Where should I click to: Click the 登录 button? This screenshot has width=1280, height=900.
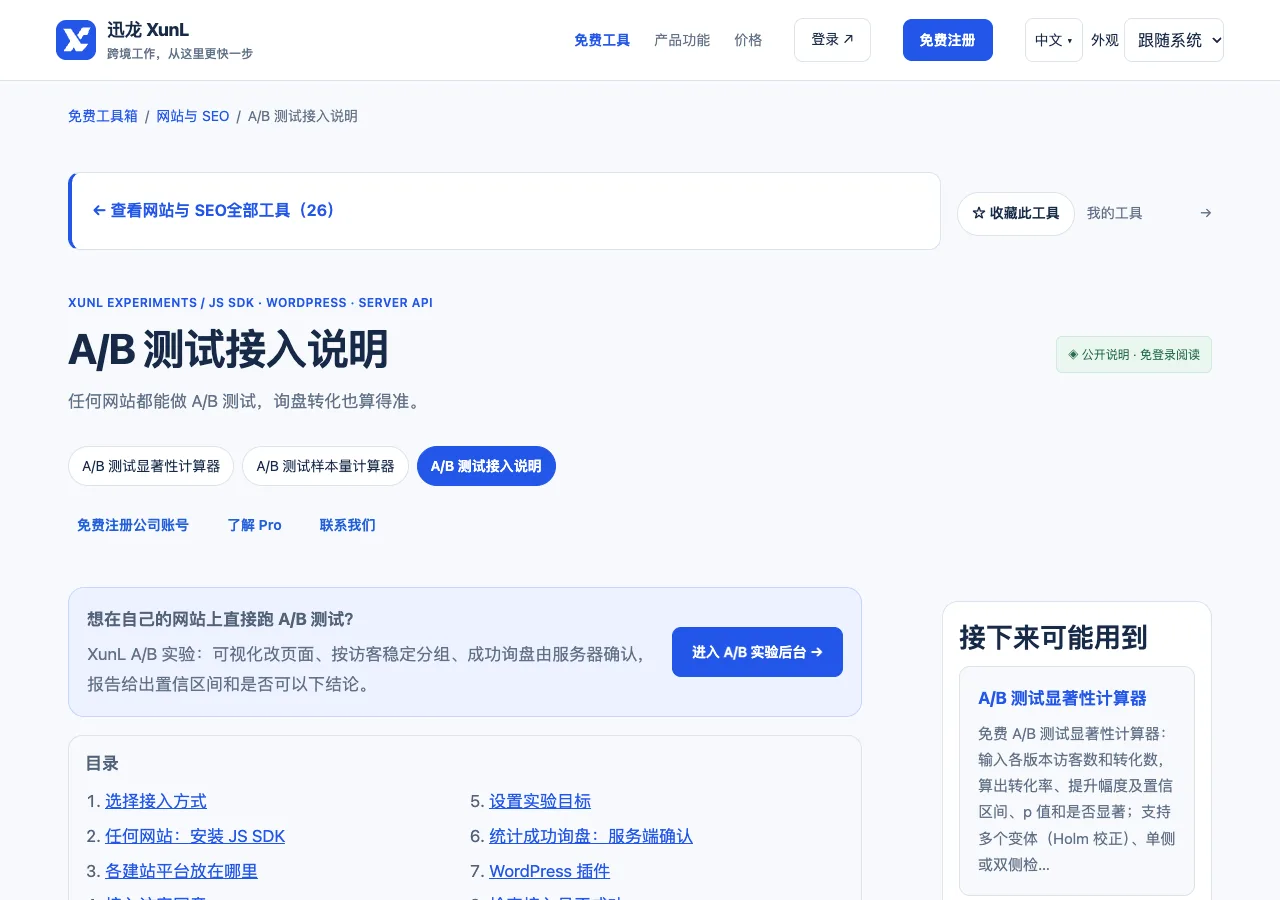pyautogui.click(x=832, y=40)
